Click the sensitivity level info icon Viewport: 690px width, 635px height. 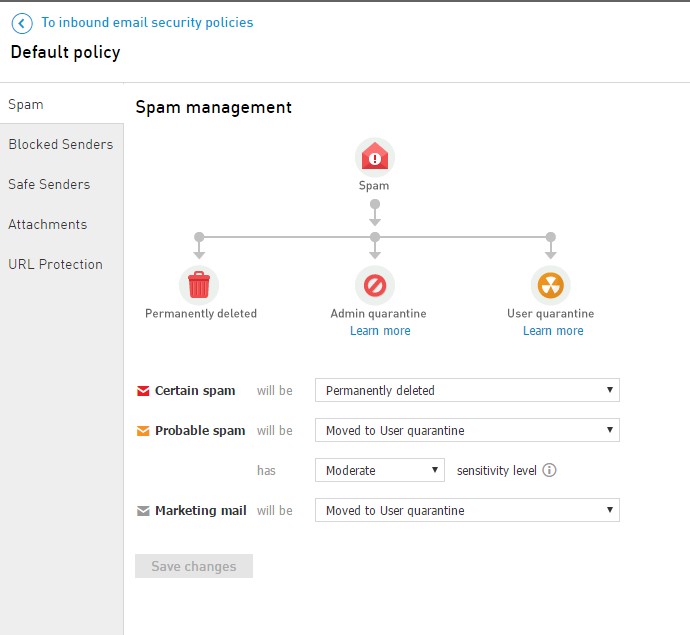point(549,470)
